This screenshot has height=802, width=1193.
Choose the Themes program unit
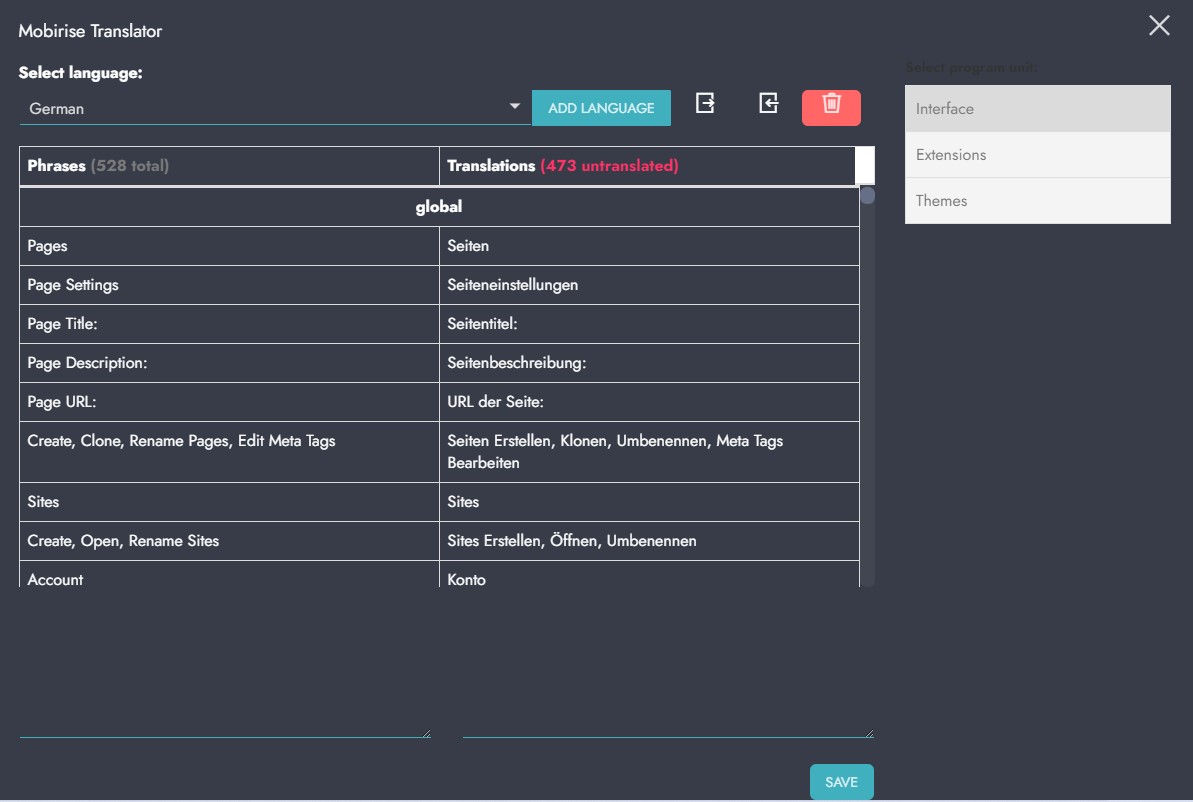[x=1037, y=201]
